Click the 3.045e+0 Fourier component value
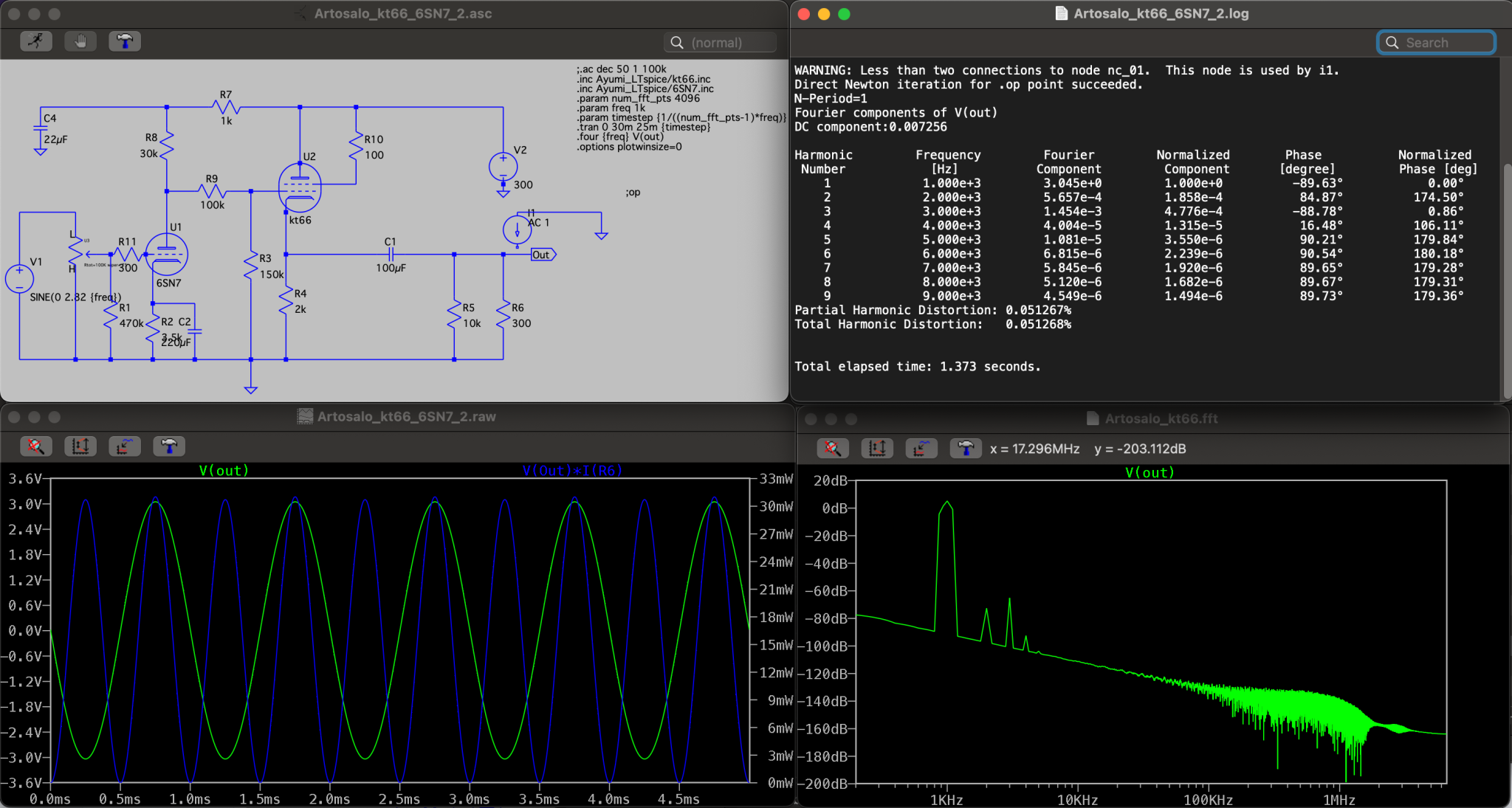Screen dimensions: 1512x808 1072,183
